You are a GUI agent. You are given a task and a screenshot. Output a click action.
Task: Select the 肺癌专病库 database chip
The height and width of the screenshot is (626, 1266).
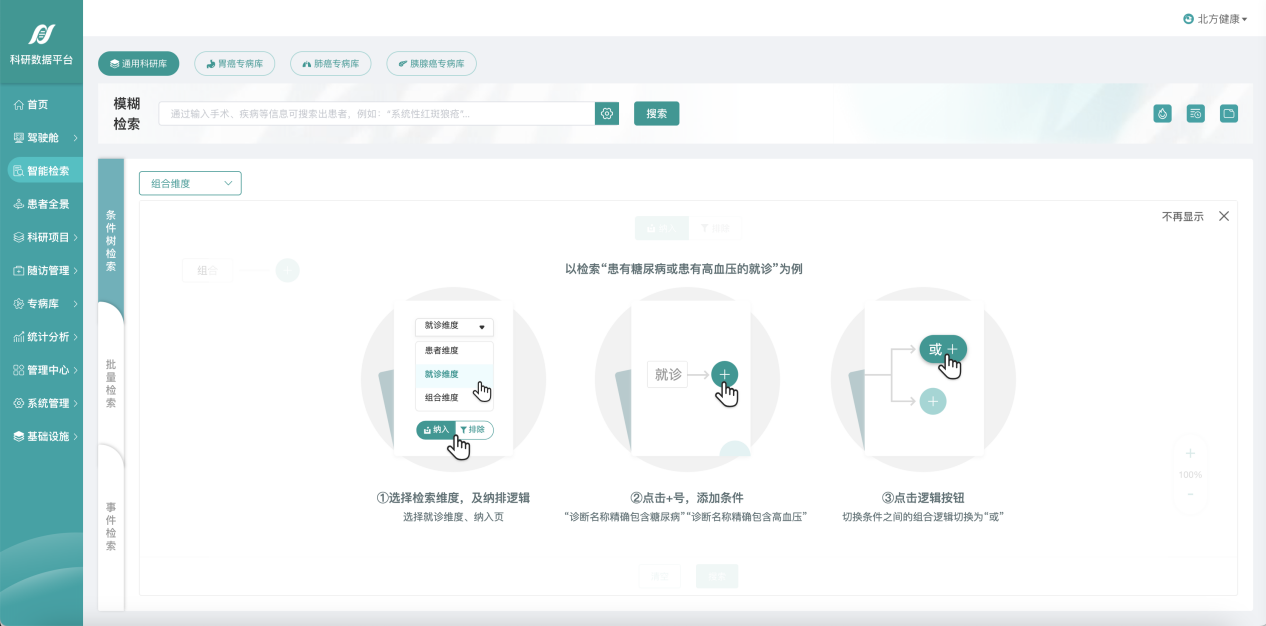(x=330, y=63)
